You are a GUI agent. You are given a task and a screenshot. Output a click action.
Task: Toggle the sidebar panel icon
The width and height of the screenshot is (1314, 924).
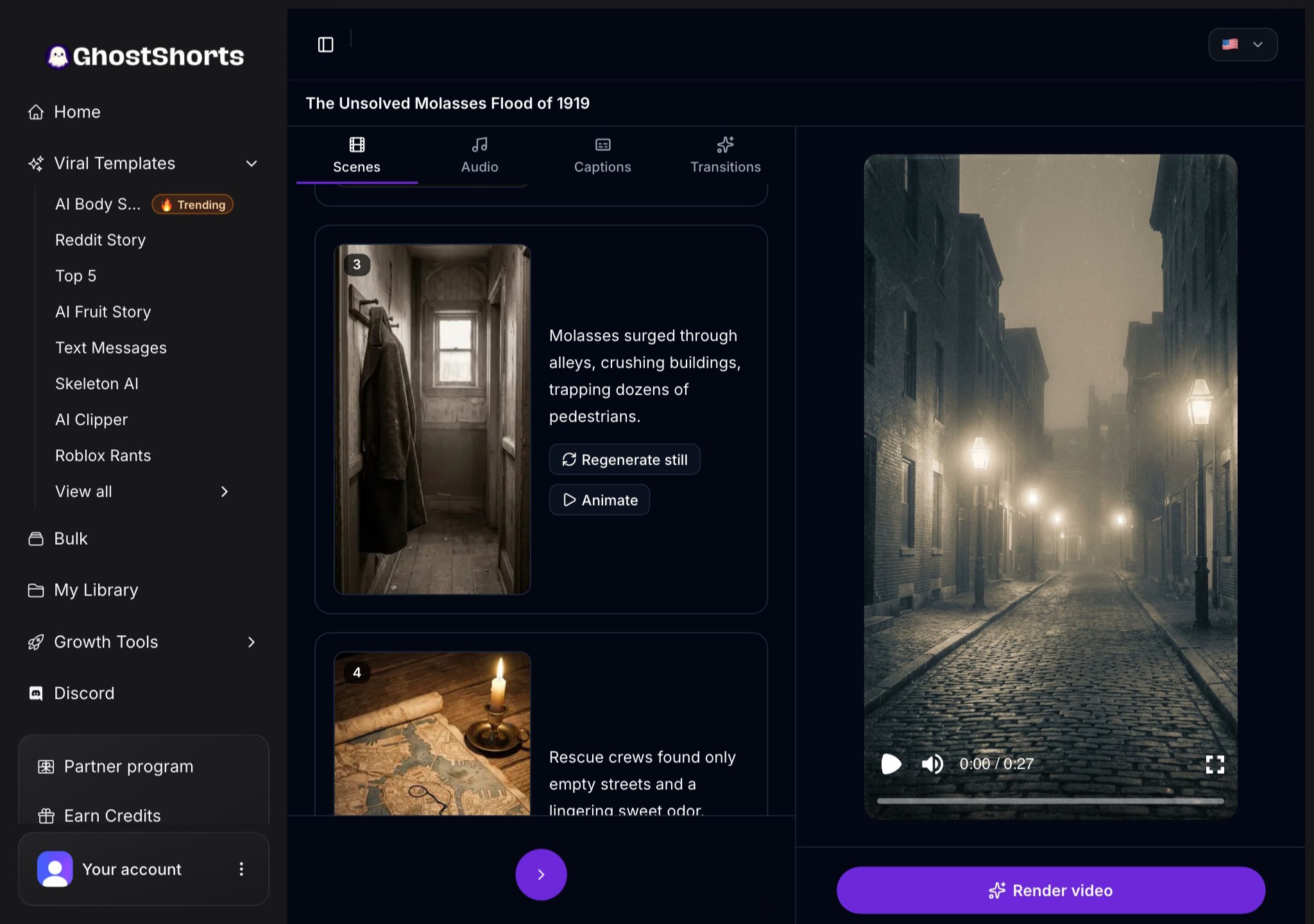[326, 44]
